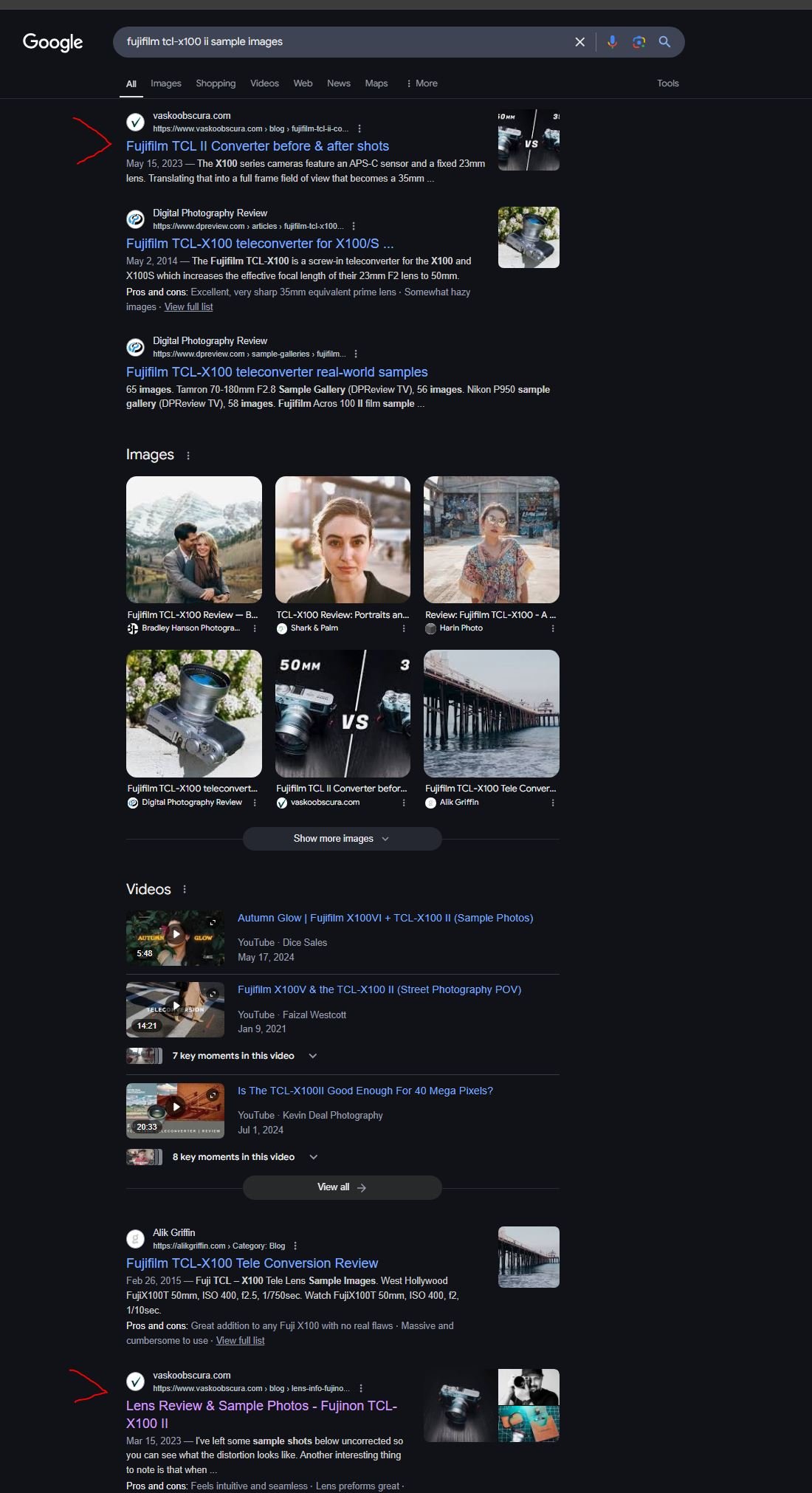Screen dimensions: 812x1493
Task: Open three-dot menu for vaskoobscura.com image card
Action: (x=404, y=803)
